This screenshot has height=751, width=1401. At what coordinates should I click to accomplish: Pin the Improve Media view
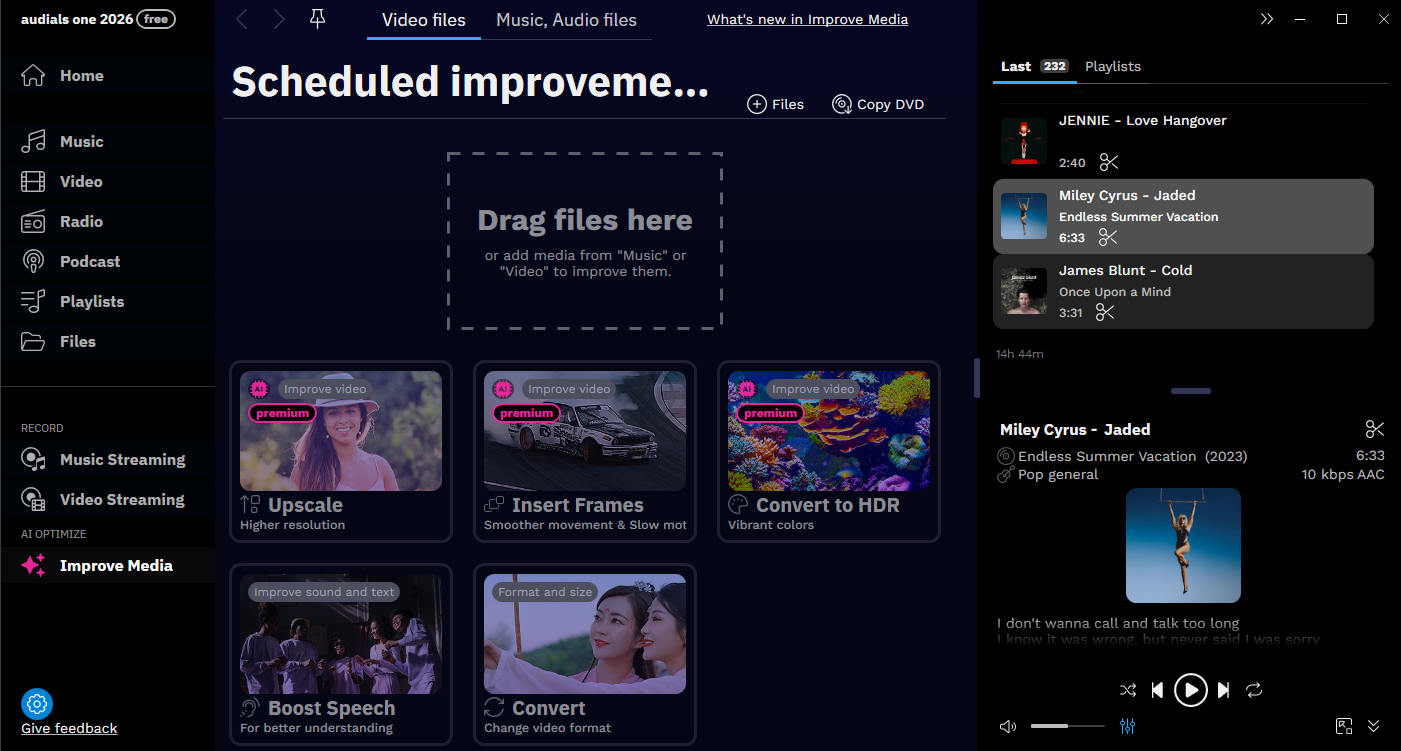pos(317,18)
